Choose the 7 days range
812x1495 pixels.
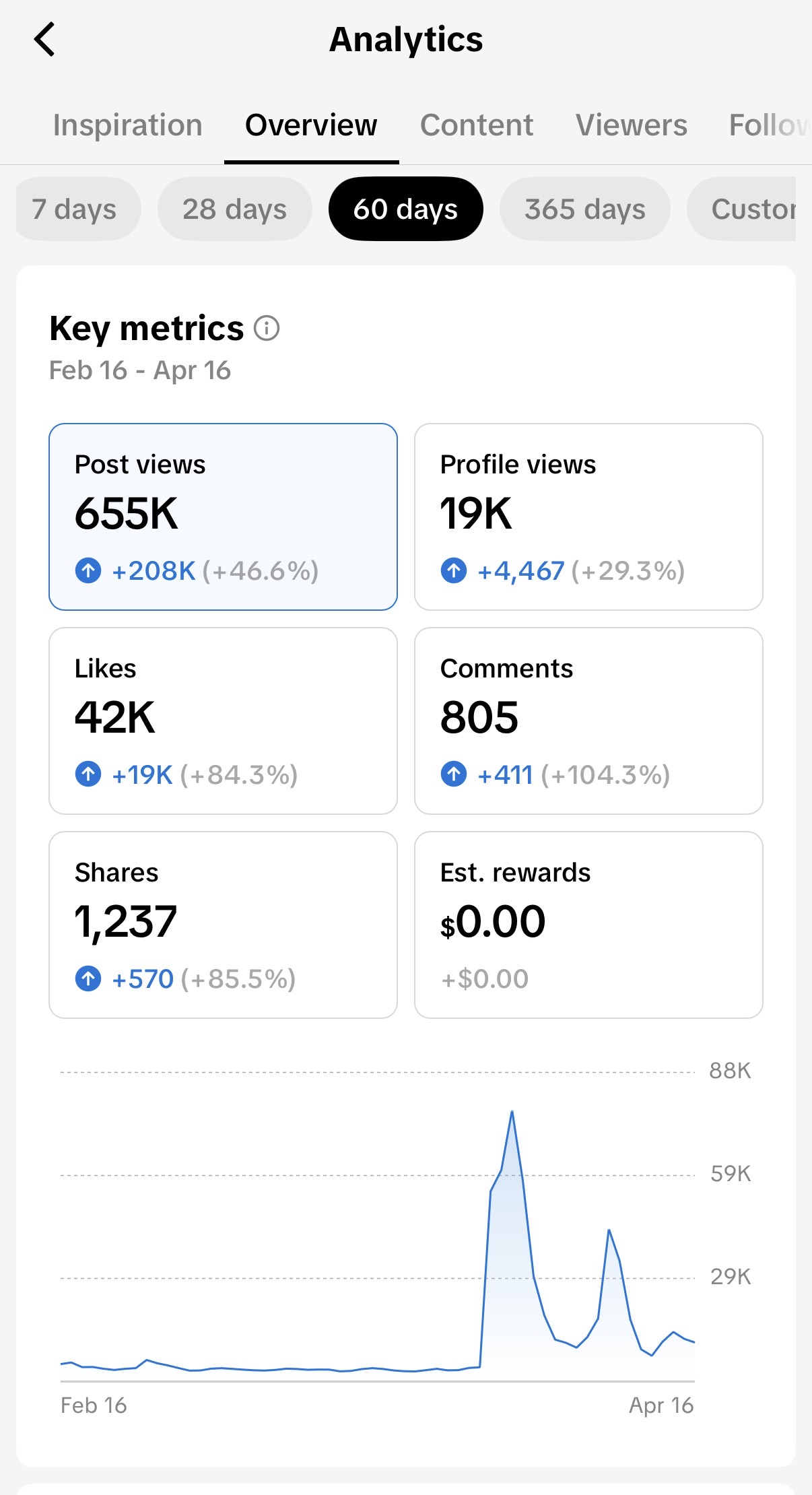click(x=78, y=209)
